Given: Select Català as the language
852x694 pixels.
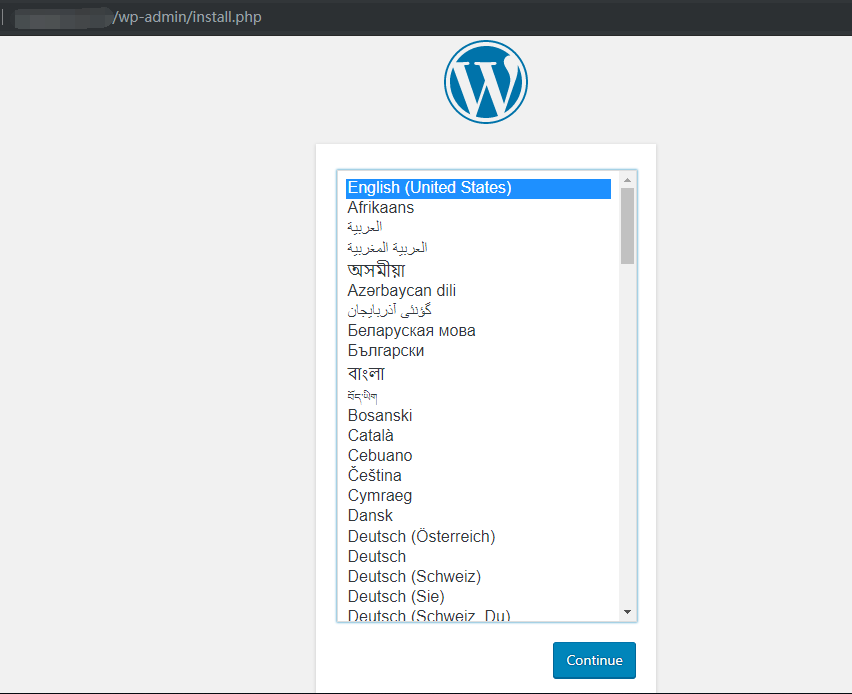Looking at the screenshot, I should (478, 435).
